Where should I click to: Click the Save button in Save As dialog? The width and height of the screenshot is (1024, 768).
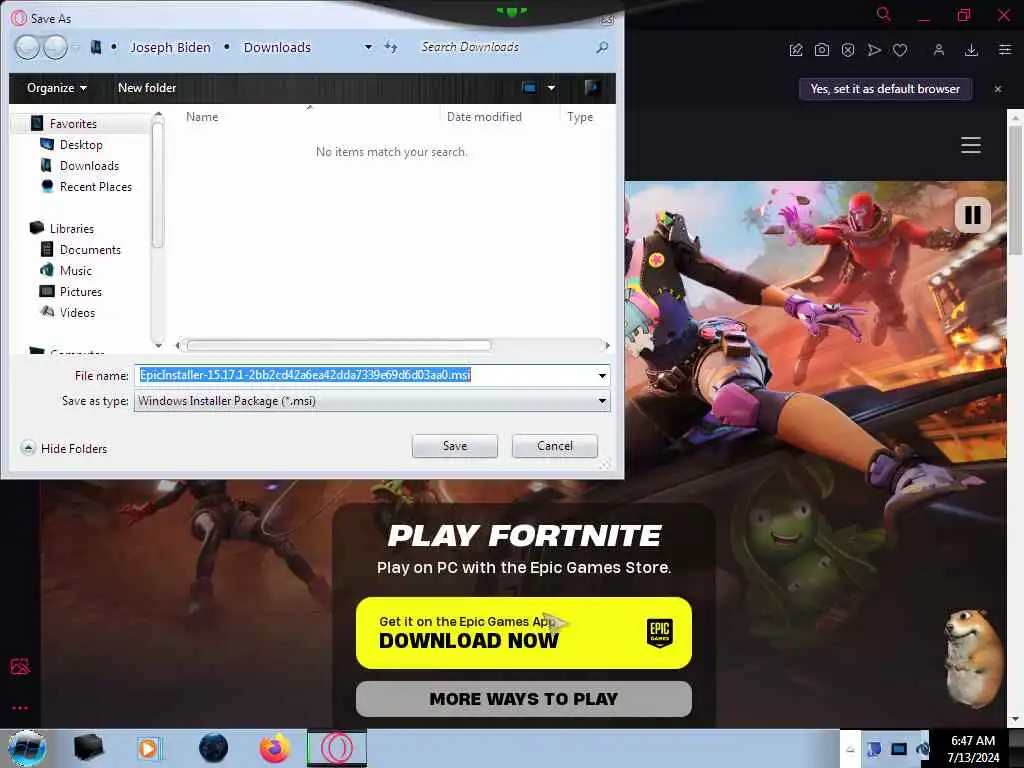(455, 446)
